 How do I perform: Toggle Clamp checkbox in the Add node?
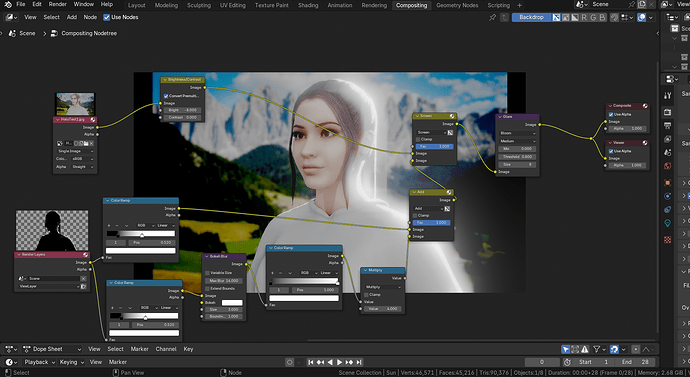(415, 216)
